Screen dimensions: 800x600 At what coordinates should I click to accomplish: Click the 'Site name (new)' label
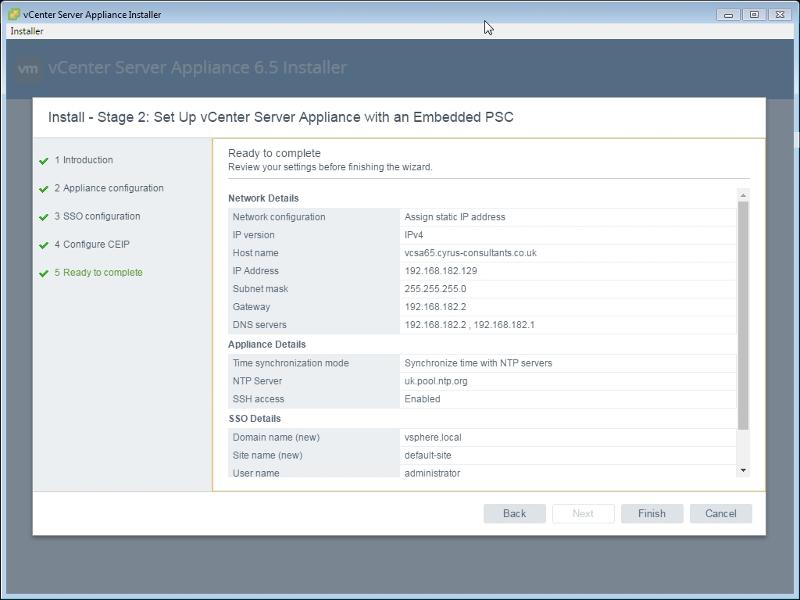click(267, 455)
